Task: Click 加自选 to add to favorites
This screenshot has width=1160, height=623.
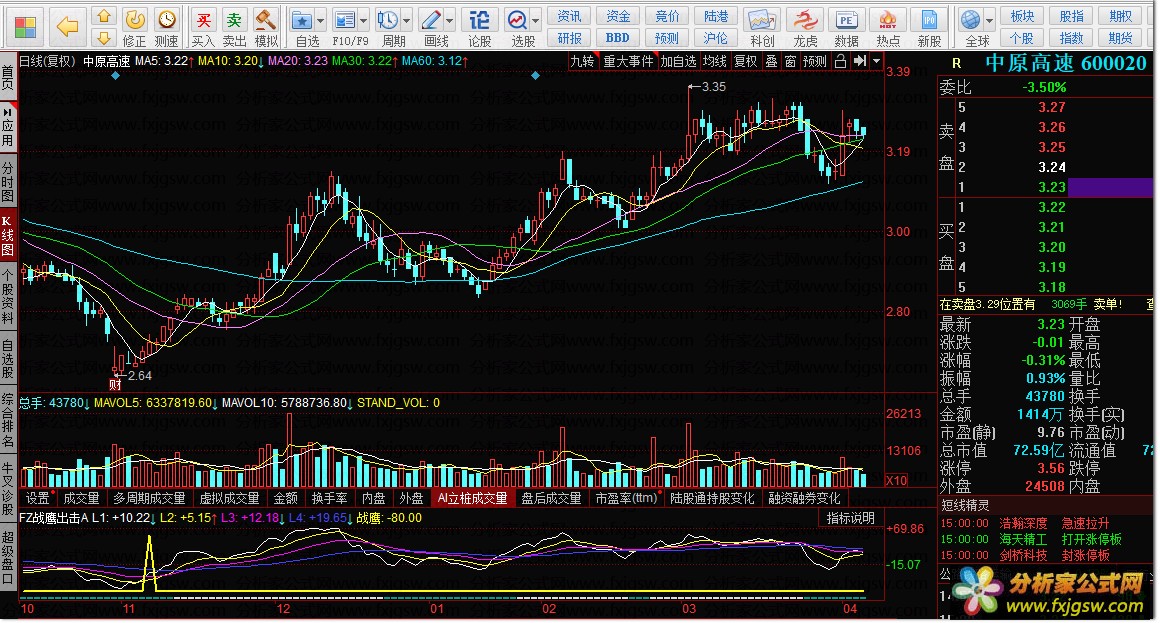Action: (x=678, y=61)
